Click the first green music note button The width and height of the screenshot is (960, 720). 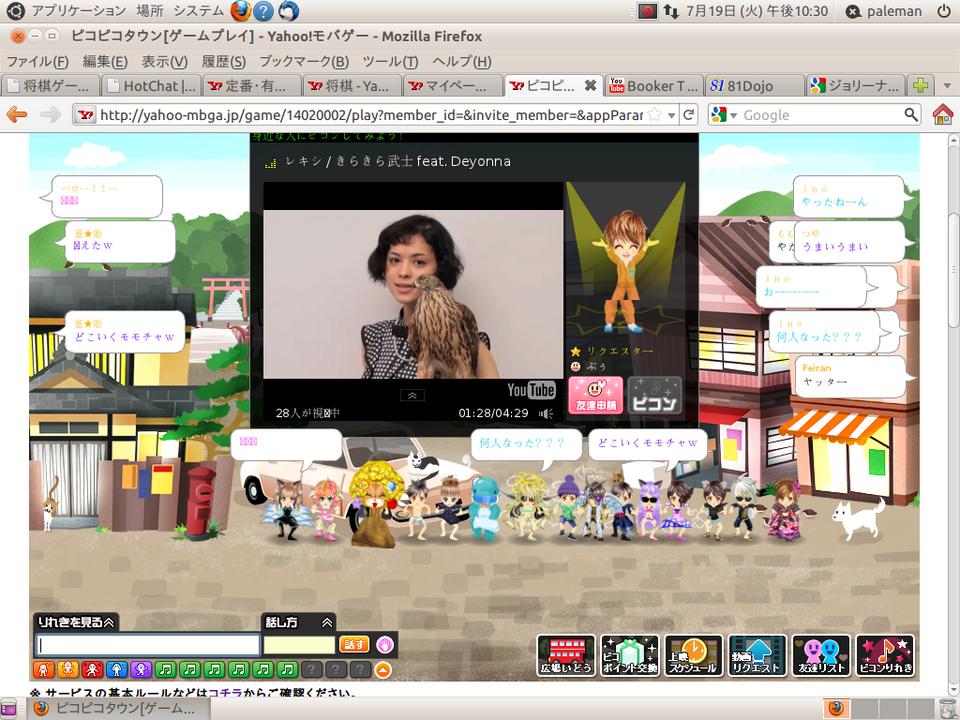(165, 670)
